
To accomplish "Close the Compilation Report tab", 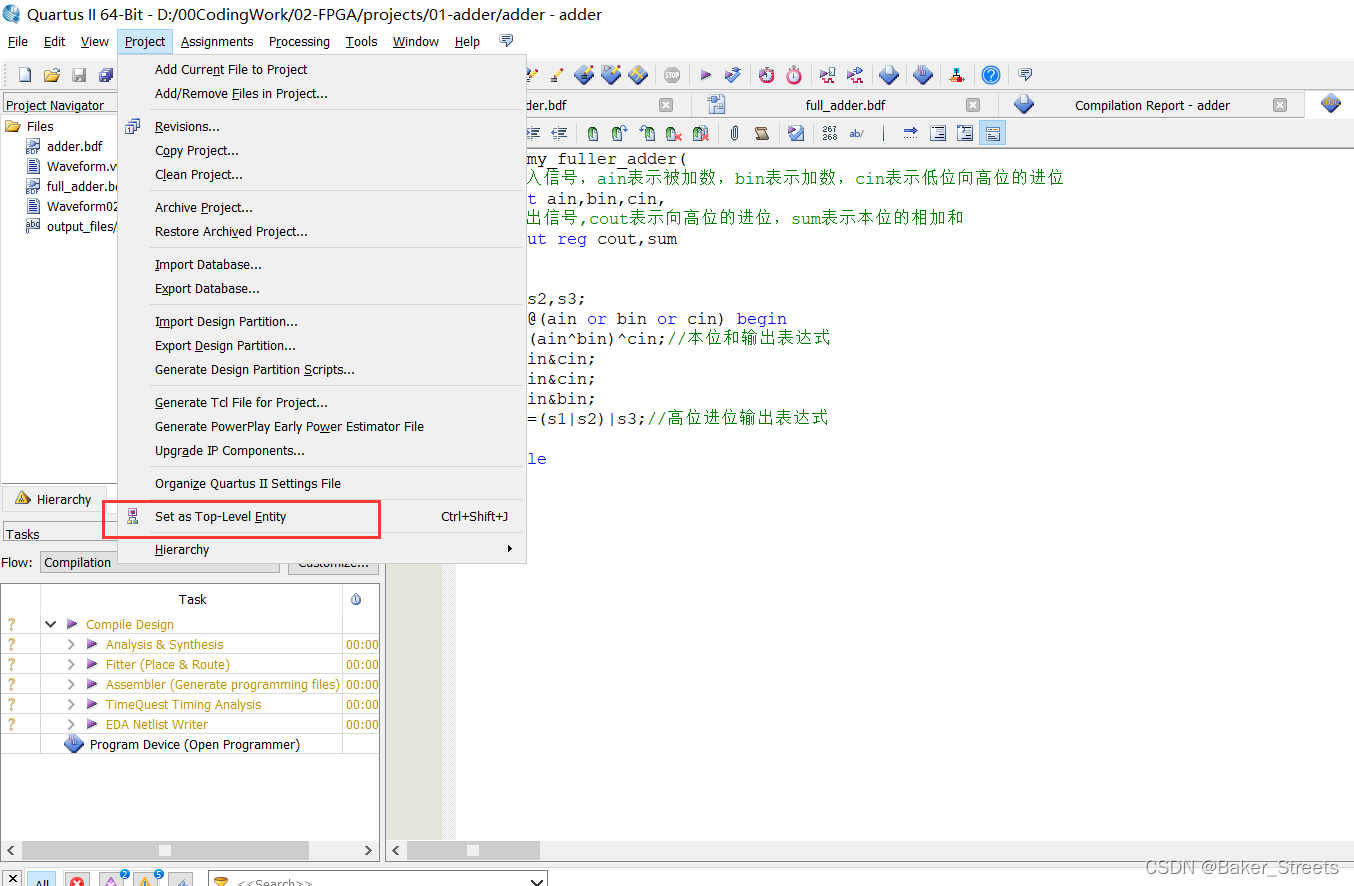I will 1280,105.
